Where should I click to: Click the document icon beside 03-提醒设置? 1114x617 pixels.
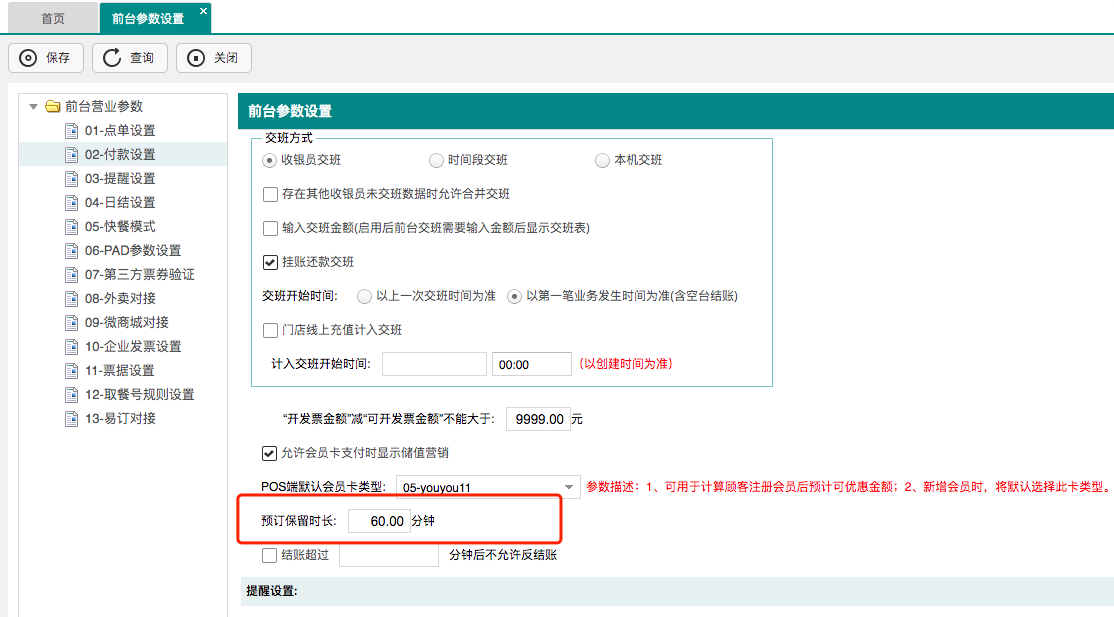coord(71,179)
